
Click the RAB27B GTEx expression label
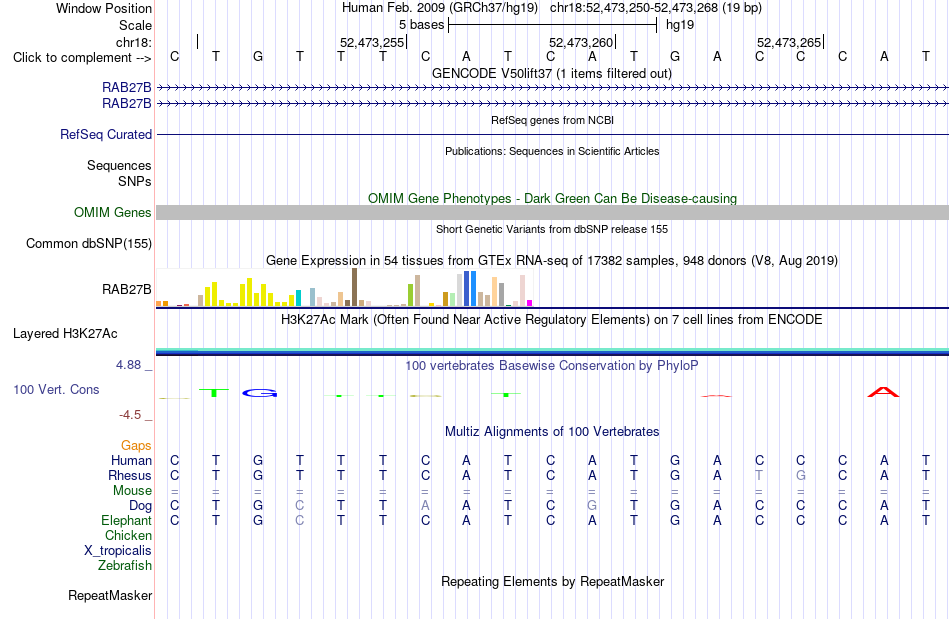click(127, 290)
